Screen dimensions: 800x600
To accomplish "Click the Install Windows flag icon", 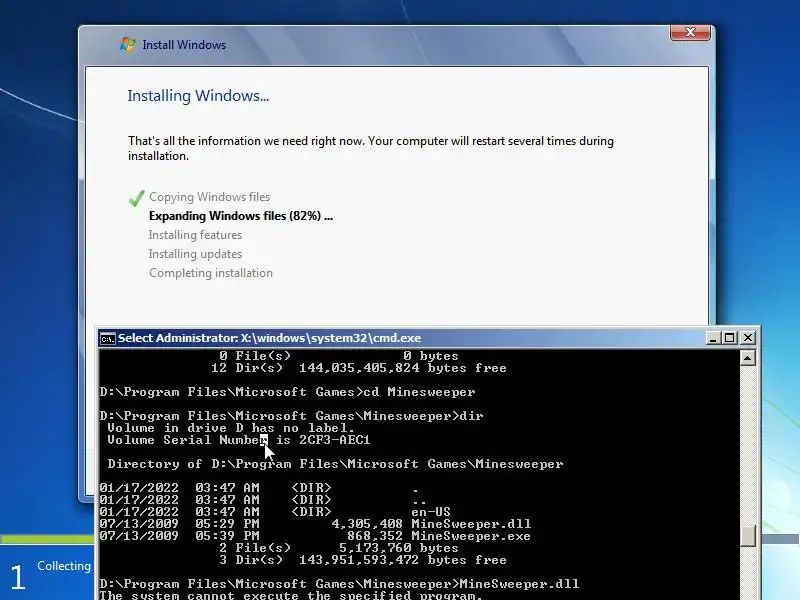I will [128, 44].
